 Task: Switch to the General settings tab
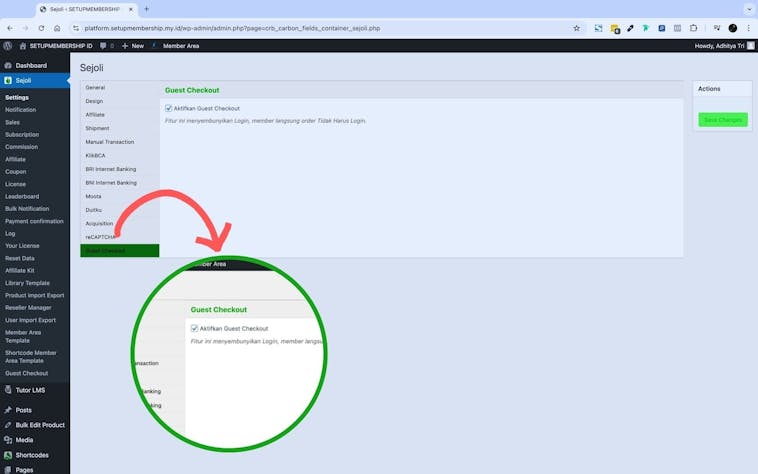click(x=95, y=88)
